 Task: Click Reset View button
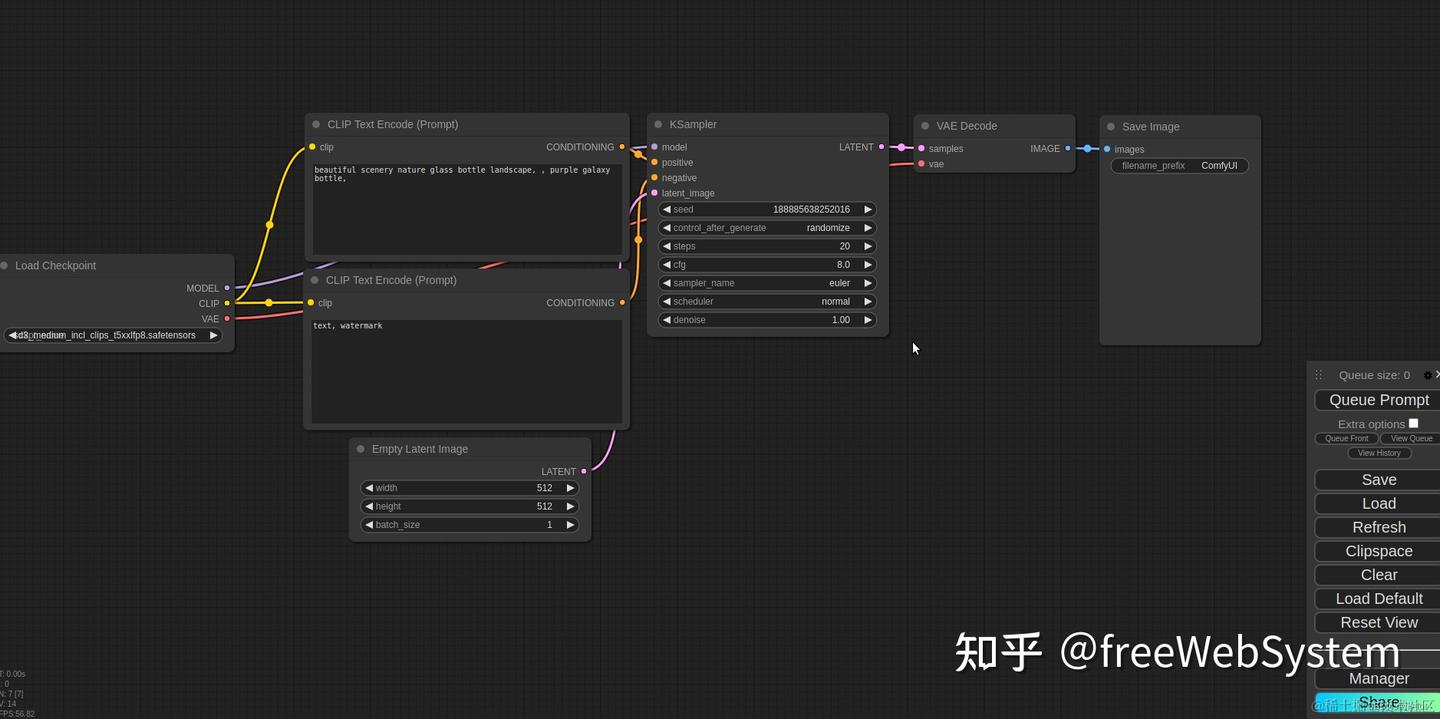pos(1378,622)
